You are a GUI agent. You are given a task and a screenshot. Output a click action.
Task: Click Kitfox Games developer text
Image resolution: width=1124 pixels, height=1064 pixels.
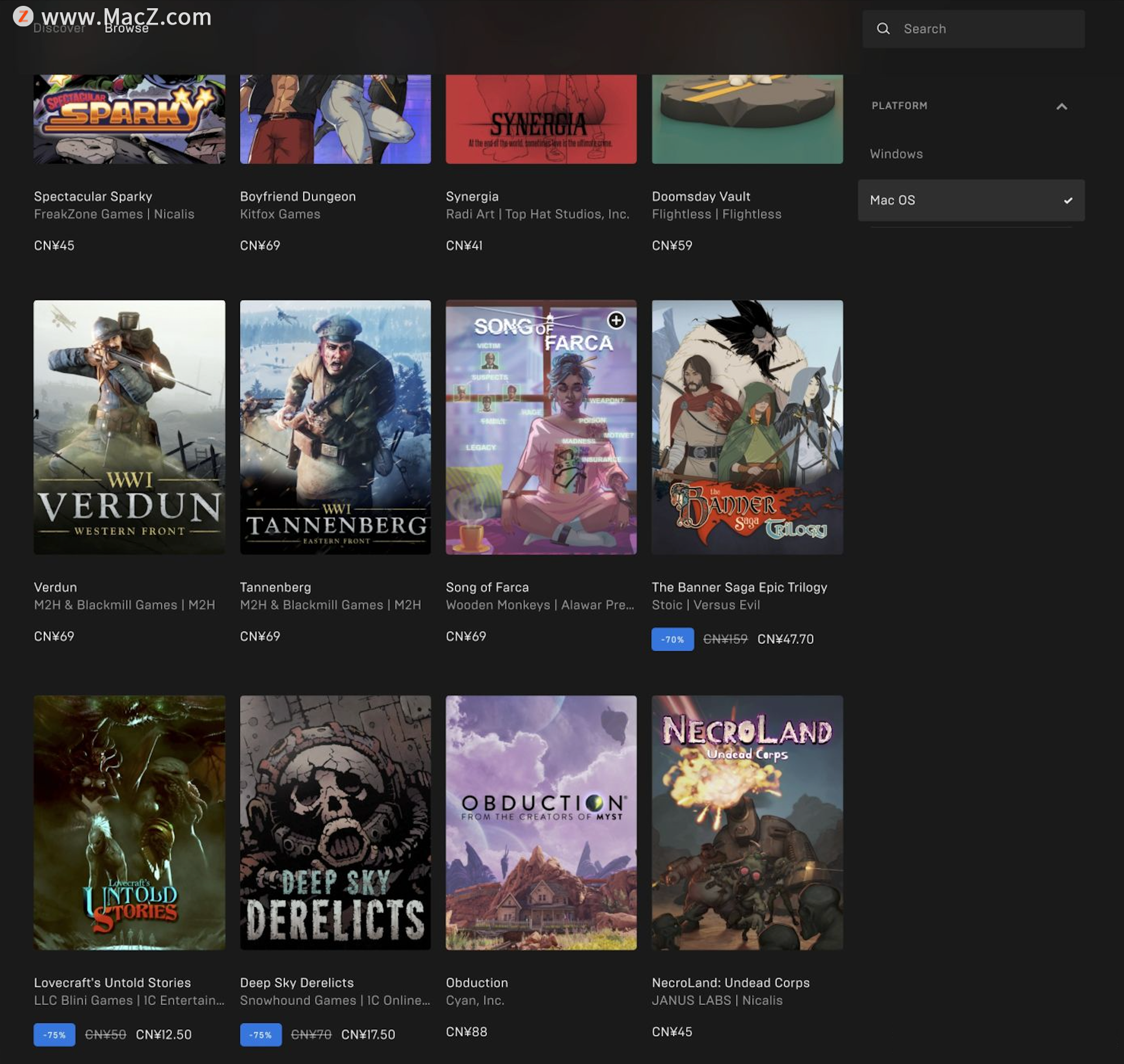click(x=280, y=214)
